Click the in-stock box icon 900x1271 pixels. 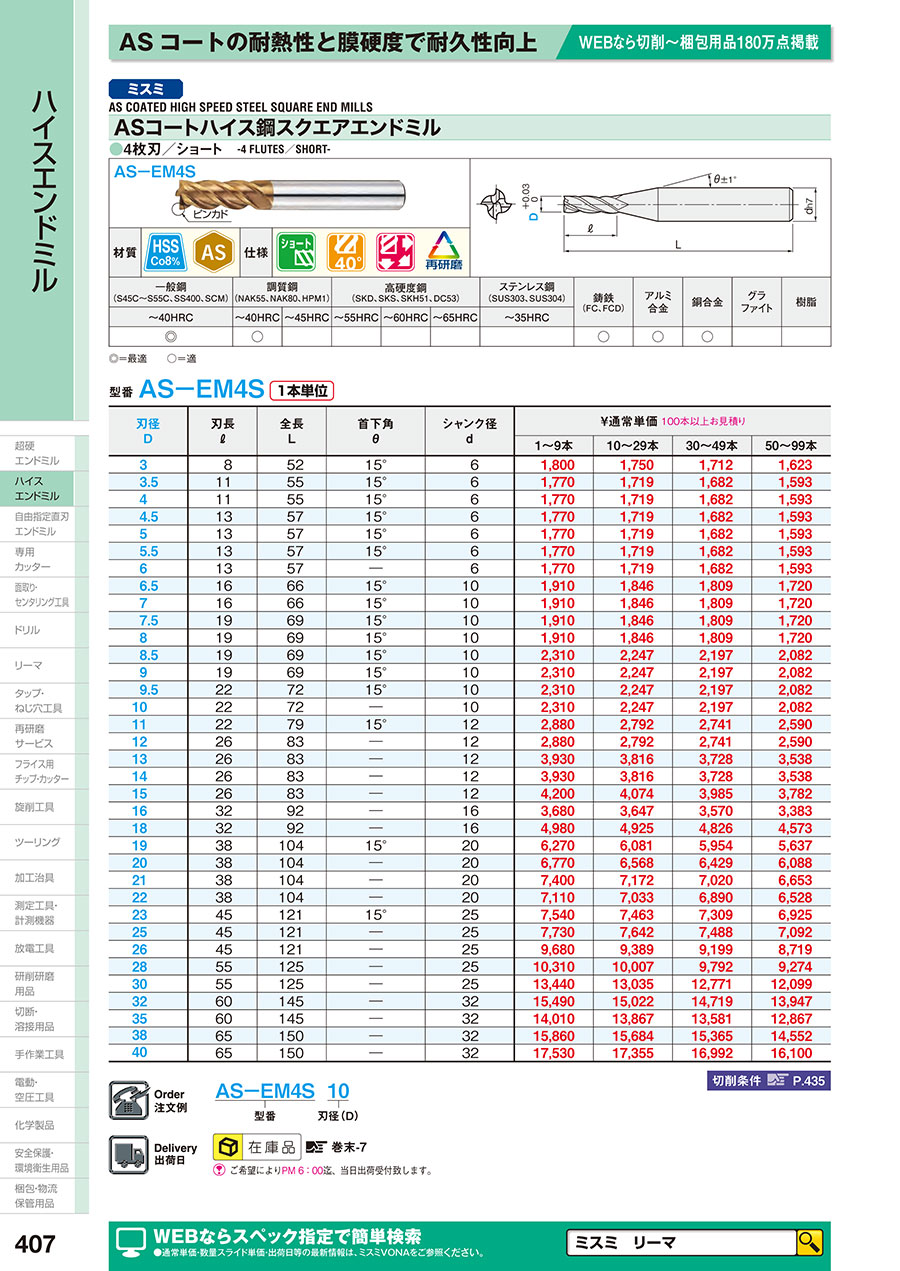[x=229, y=1146]
